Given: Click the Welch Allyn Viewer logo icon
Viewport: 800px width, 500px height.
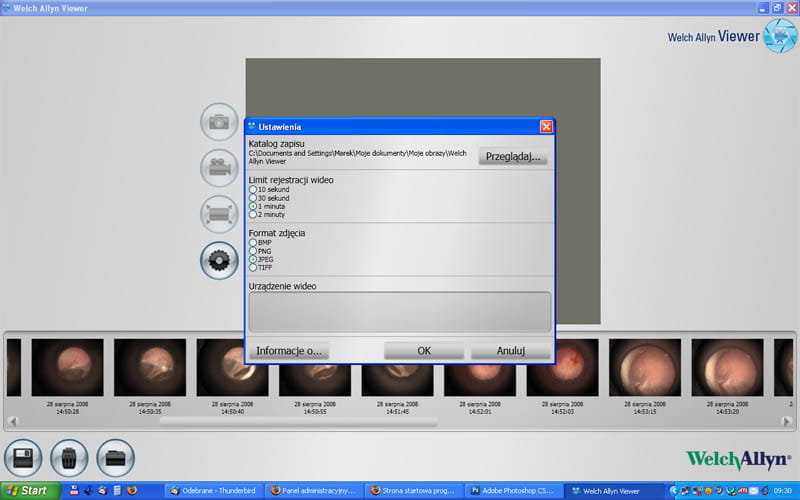Looking at the screenshot, I should tap(779, 35).
